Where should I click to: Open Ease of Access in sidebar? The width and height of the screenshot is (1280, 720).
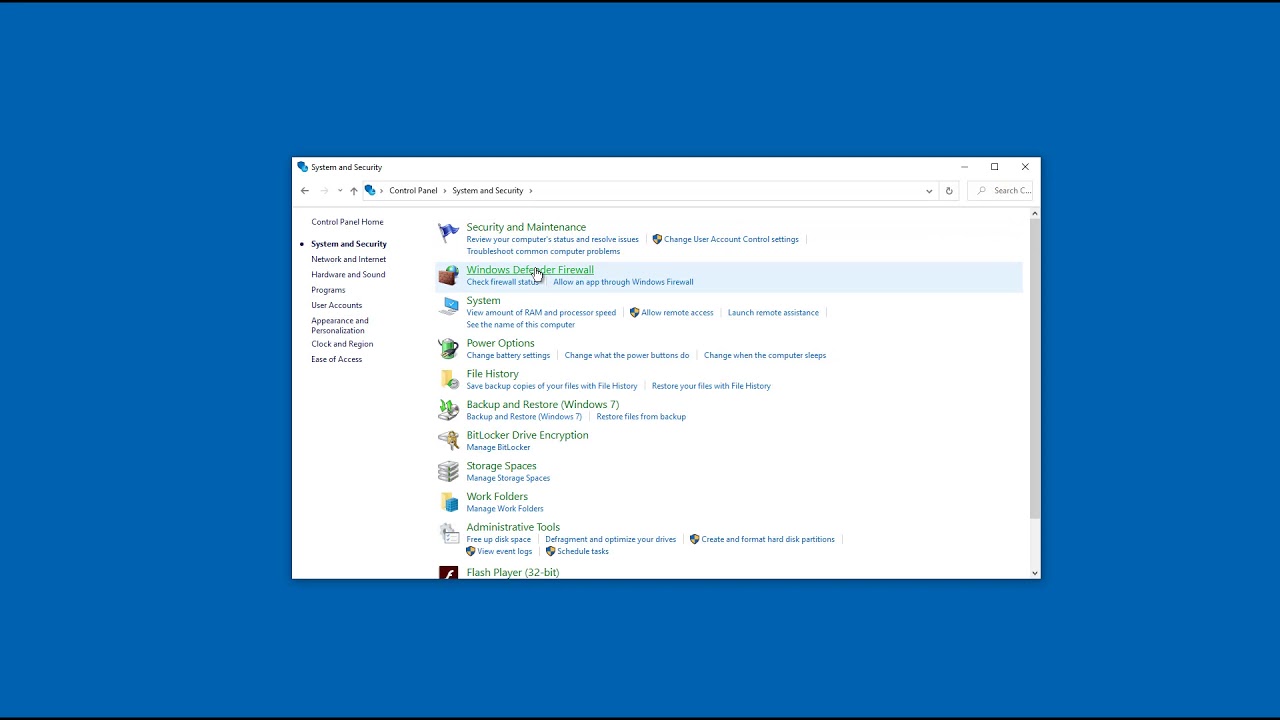(336, 359)
